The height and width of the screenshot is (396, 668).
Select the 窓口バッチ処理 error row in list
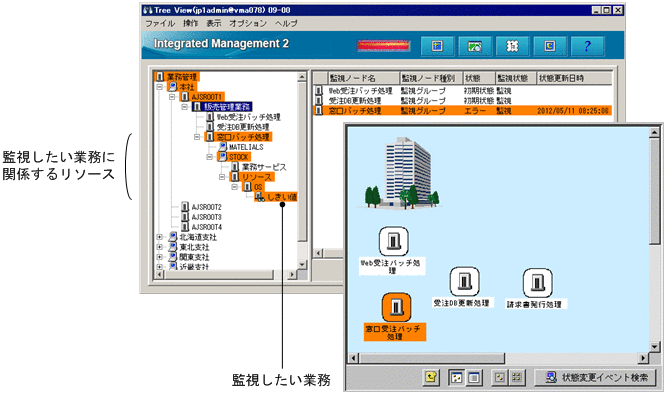[x=463, y=111]
